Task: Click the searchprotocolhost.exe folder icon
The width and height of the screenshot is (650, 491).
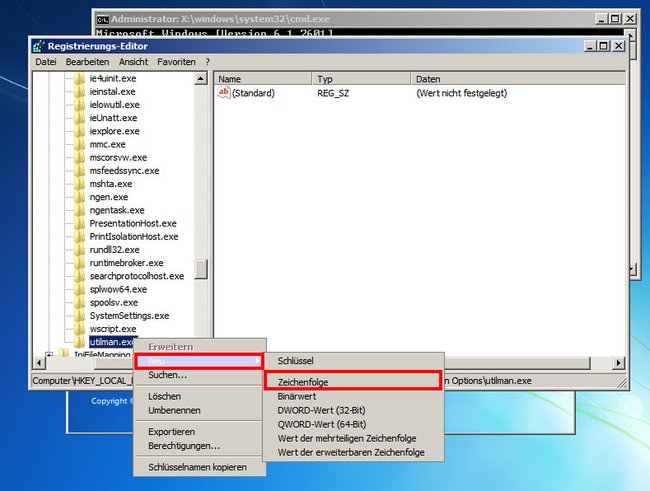Action: pyautogui.click(x=80, y=276)
